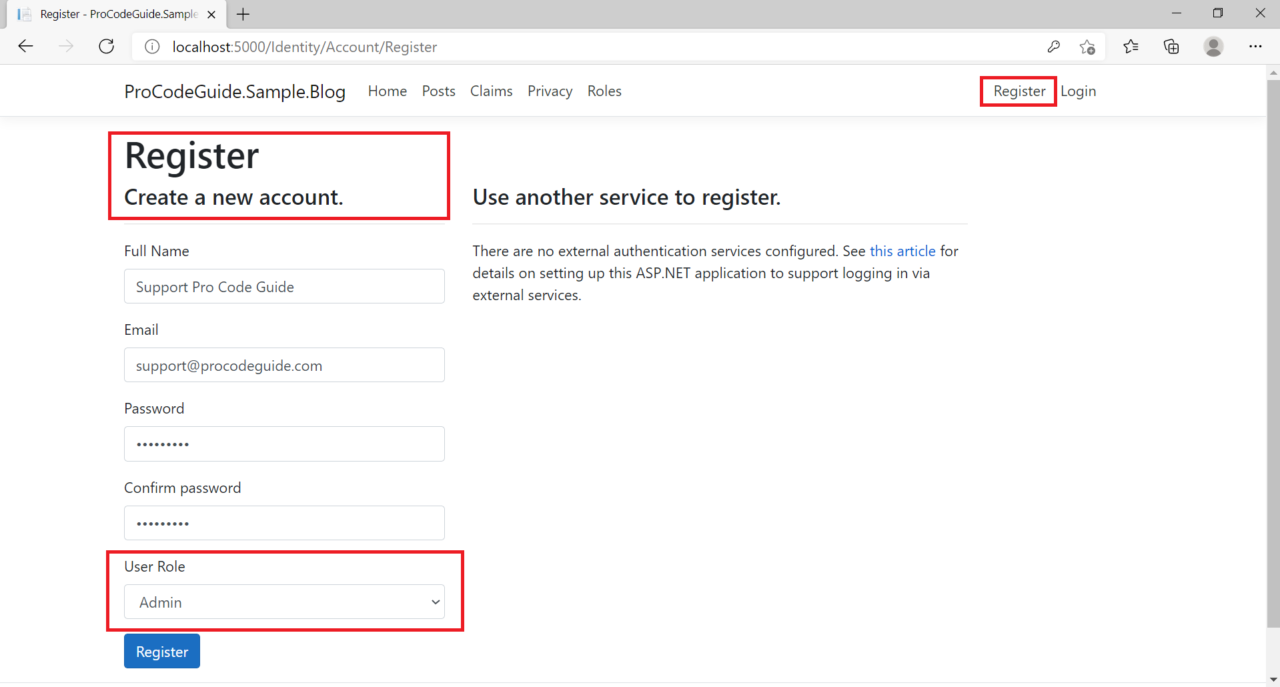This screenshot has height=687, width=1280.
Task: Click inside the Email input field
Action: tap(284, 364)
